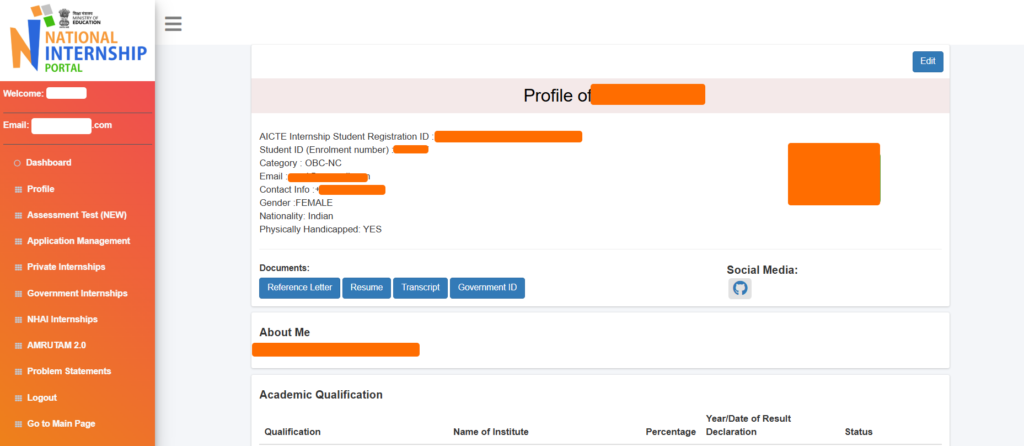1024x446 pixels.
Task: Log out via sidebar Logout
Action: click(x=42, y=398)
